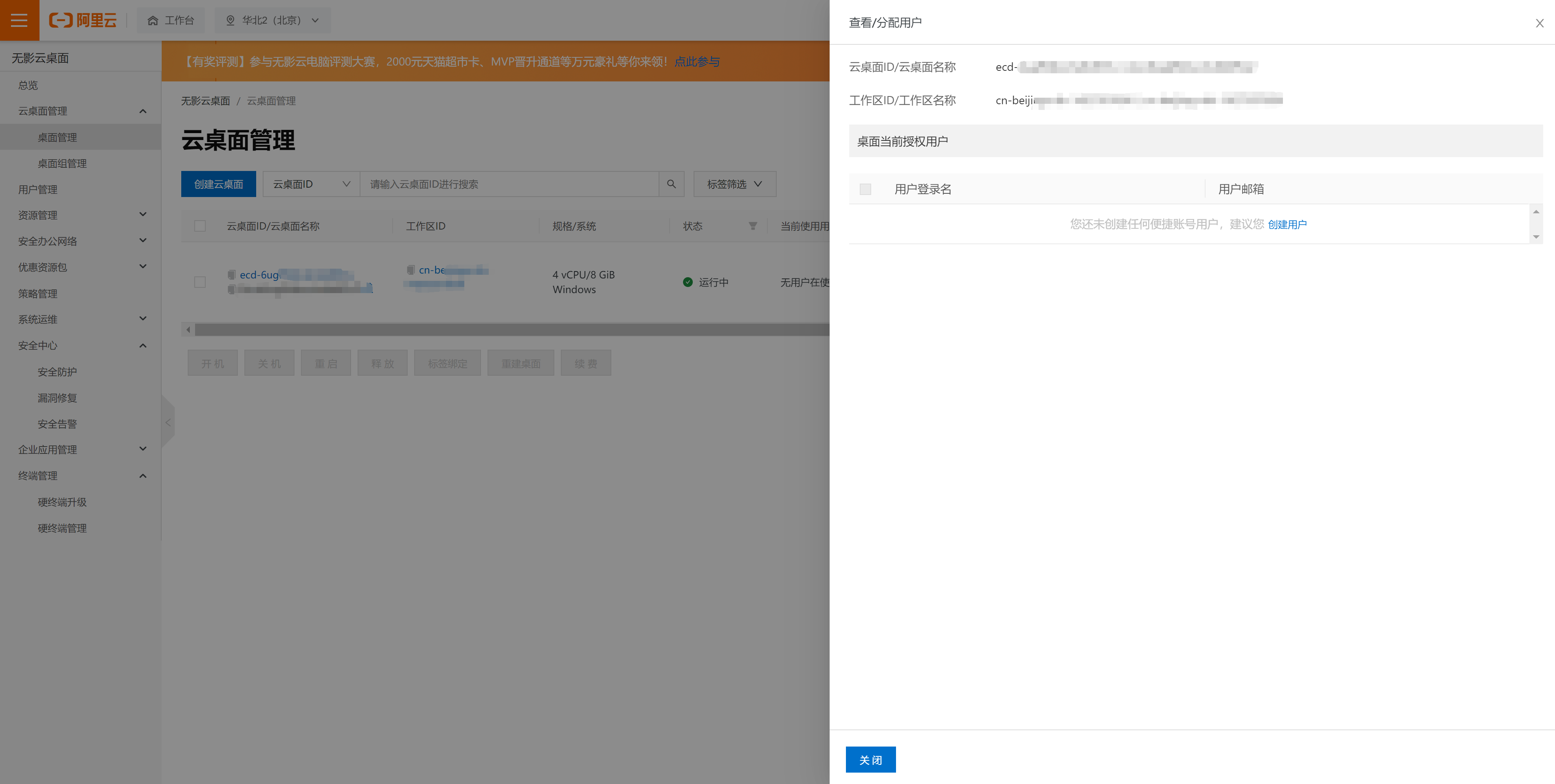Open the 云桌面ID search type dropdown
The height and width of the screenshot is (784, 1555).
tap(312, 184)
